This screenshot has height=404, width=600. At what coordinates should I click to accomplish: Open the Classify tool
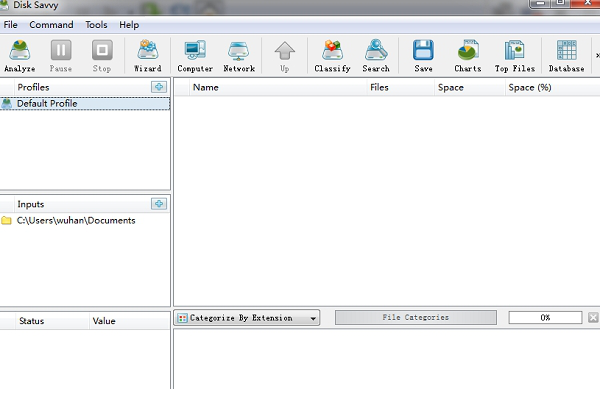332,56
